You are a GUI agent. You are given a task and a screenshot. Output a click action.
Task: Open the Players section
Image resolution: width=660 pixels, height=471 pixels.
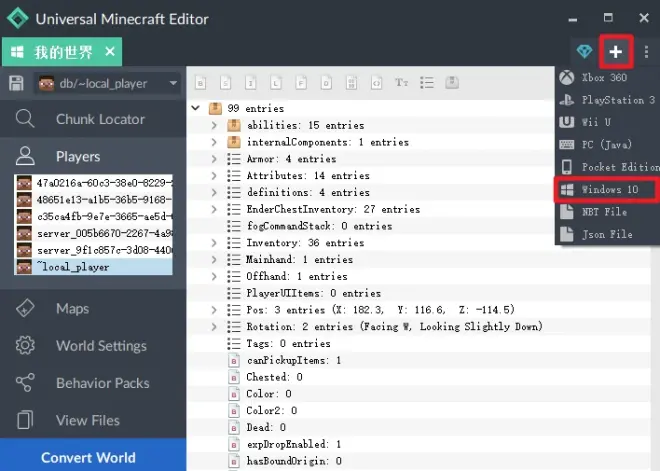[x=93, y=156]
